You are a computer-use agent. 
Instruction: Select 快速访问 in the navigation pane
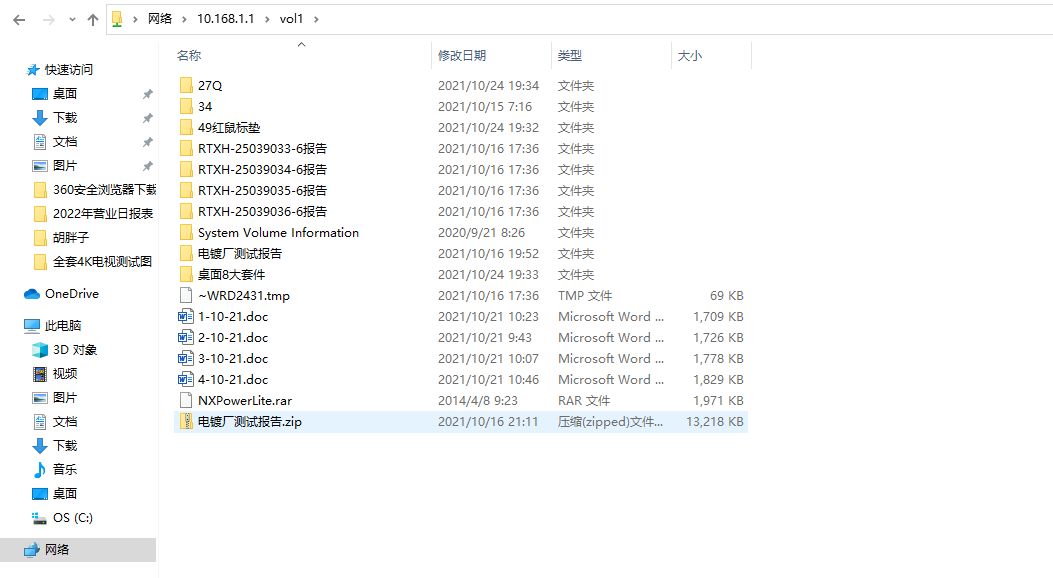pos(68,70)
